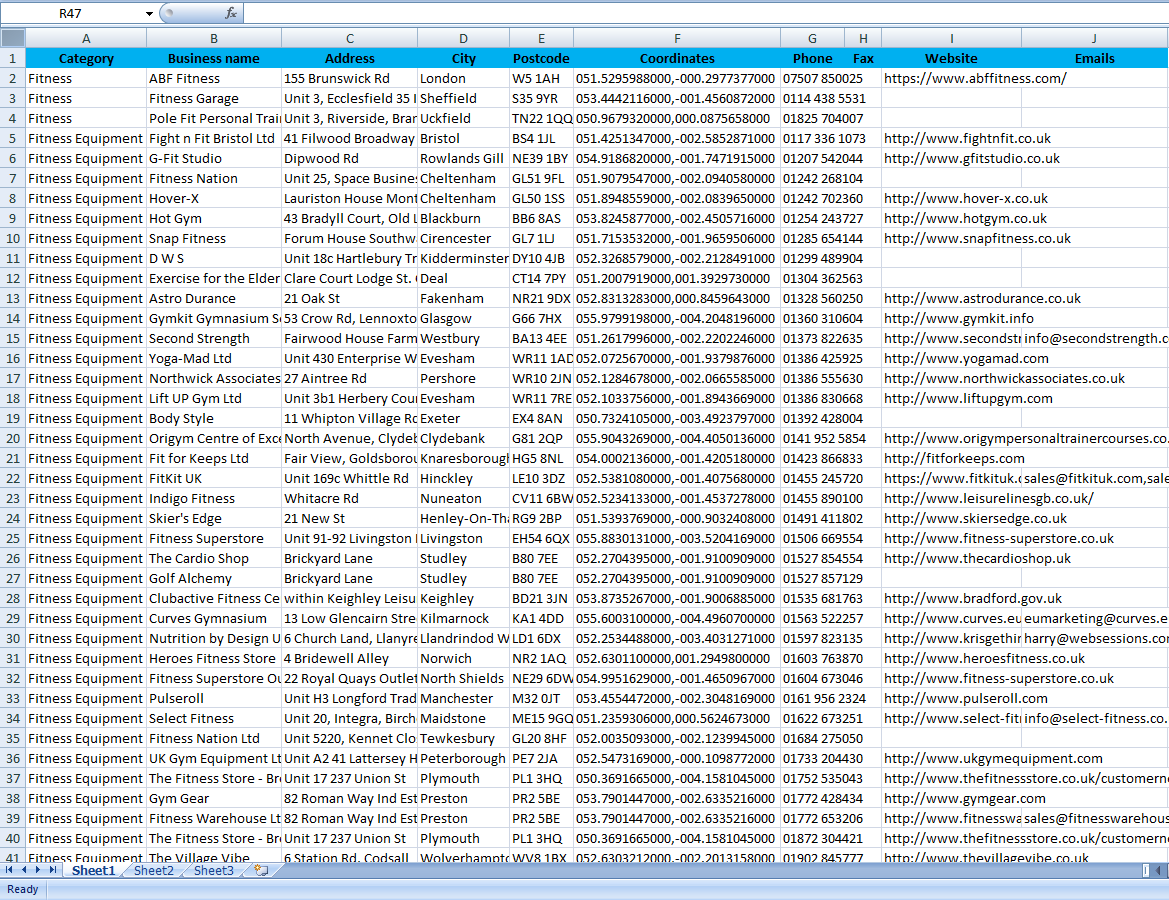Image resolution: width=1169 pixels, height=900 pixels.
Task: Jump to first sheet with navigation arrow
Action: (x=10, y=871)
